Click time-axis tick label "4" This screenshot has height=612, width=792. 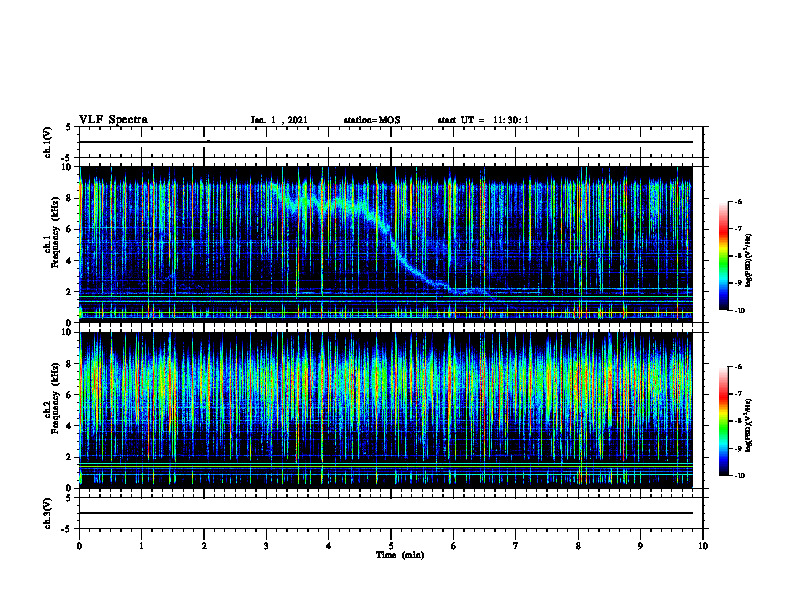(x=329, y=546)
